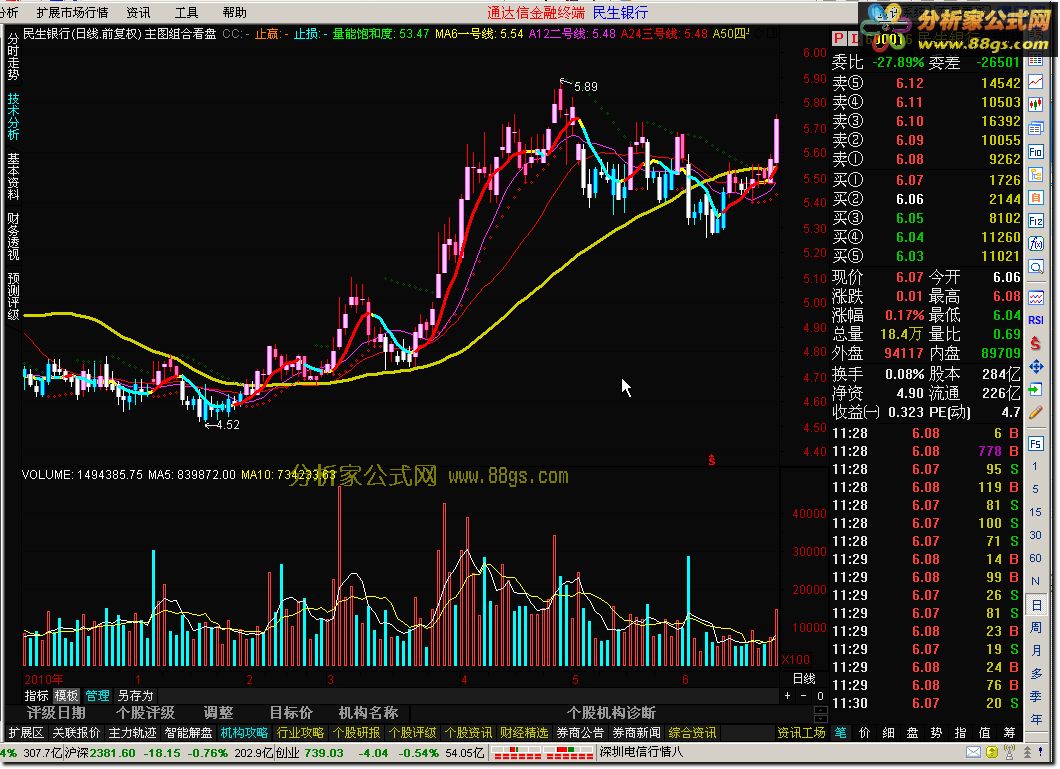1060x769 pixels.
Task: Open the wave lines indicator icon
Action: coord(1036,297)
